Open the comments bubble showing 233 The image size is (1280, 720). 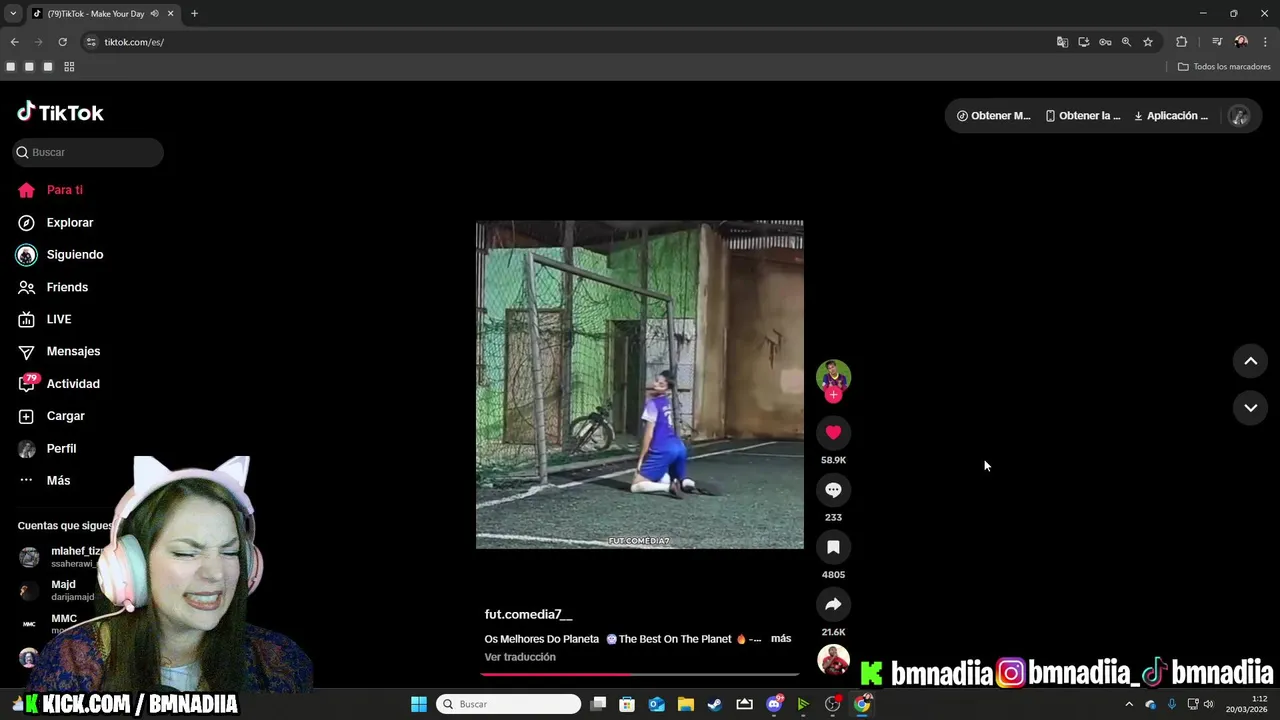point(833,490)
